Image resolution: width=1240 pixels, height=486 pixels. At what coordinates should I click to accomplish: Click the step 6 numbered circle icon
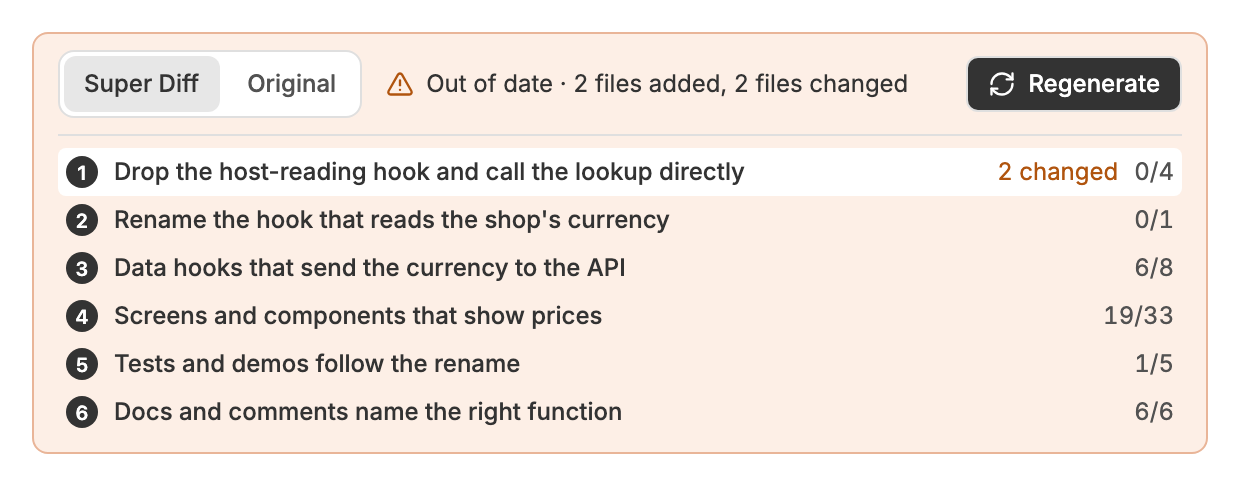(x=82, y=413)
